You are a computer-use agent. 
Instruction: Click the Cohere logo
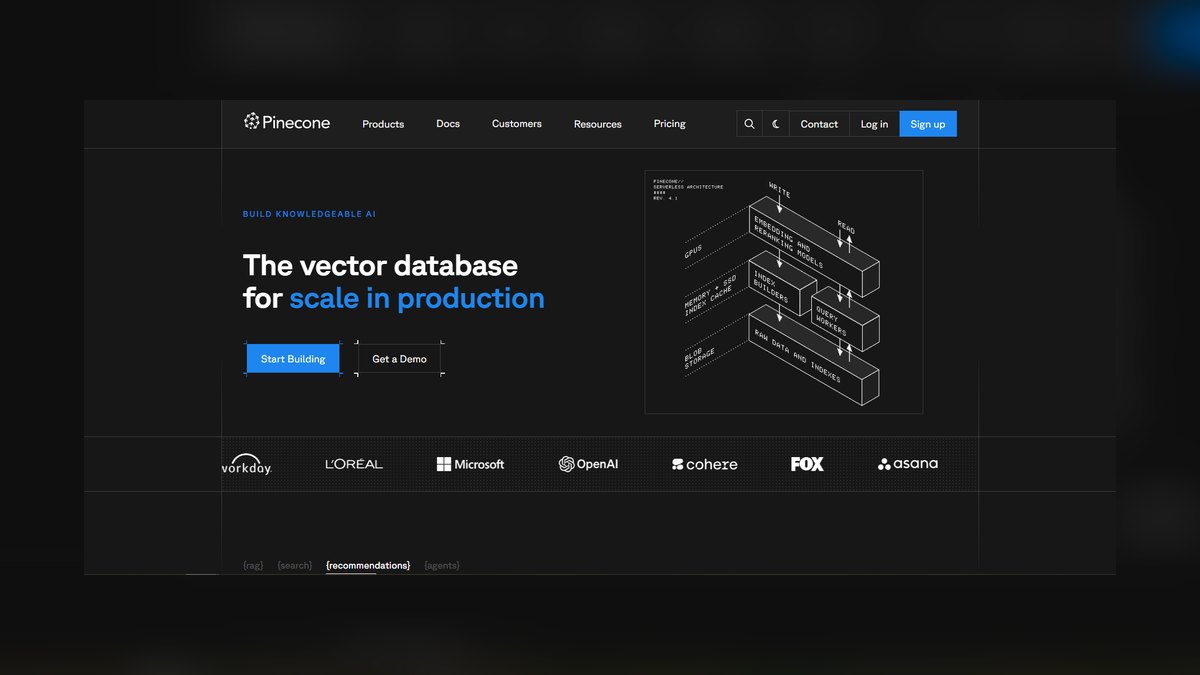705,464
